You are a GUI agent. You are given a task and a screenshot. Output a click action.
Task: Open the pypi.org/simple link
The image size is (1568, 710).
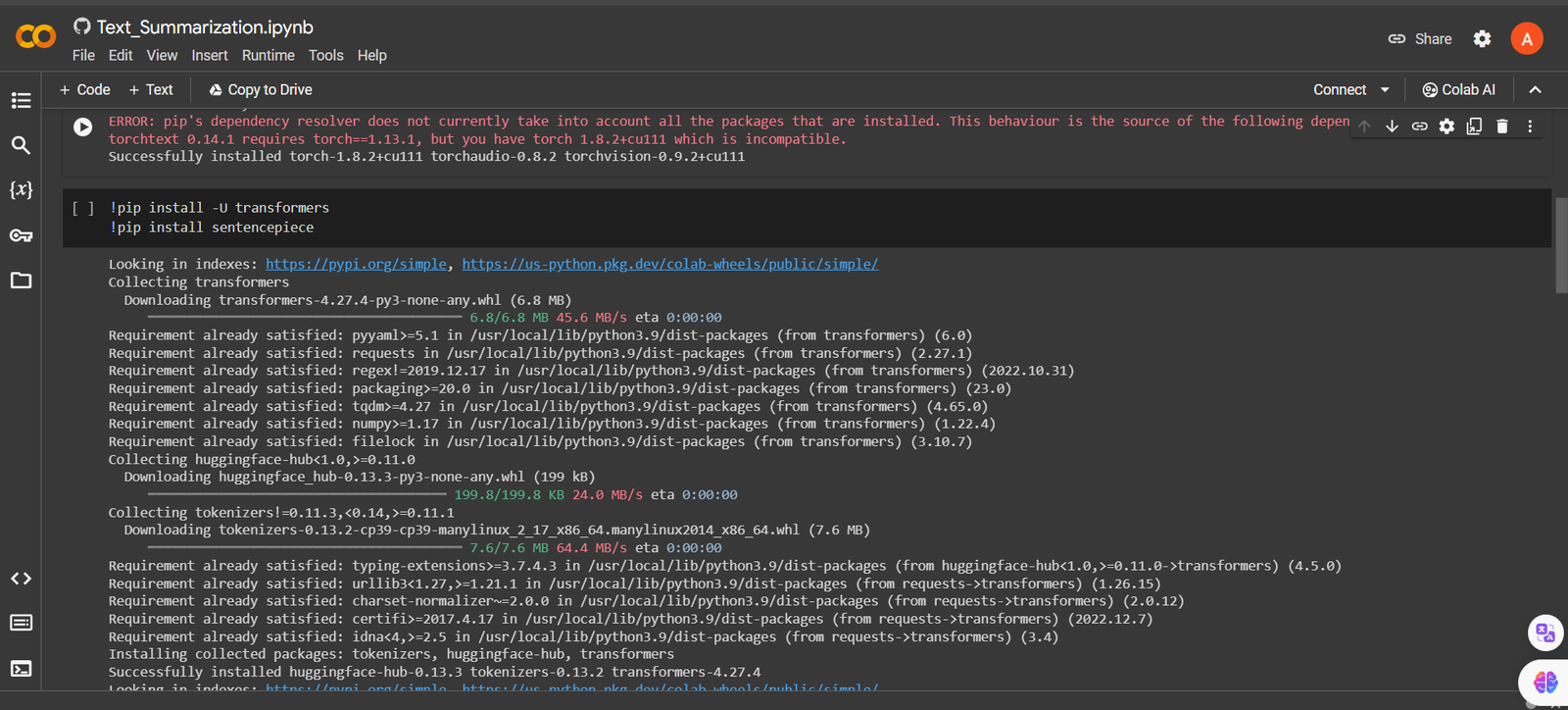(356, 264)
